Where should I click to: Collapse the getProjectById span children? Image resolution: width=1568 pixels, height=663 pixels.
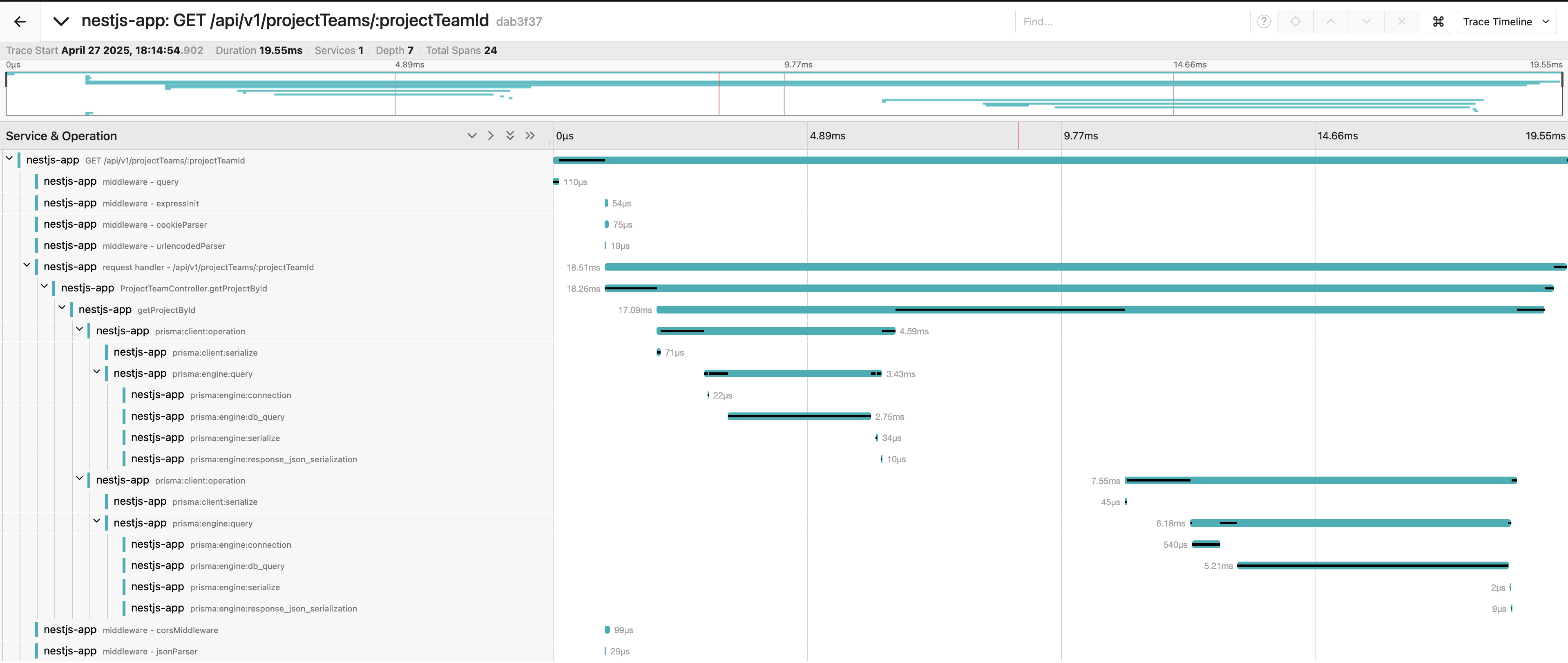click(x=62, y=308)
